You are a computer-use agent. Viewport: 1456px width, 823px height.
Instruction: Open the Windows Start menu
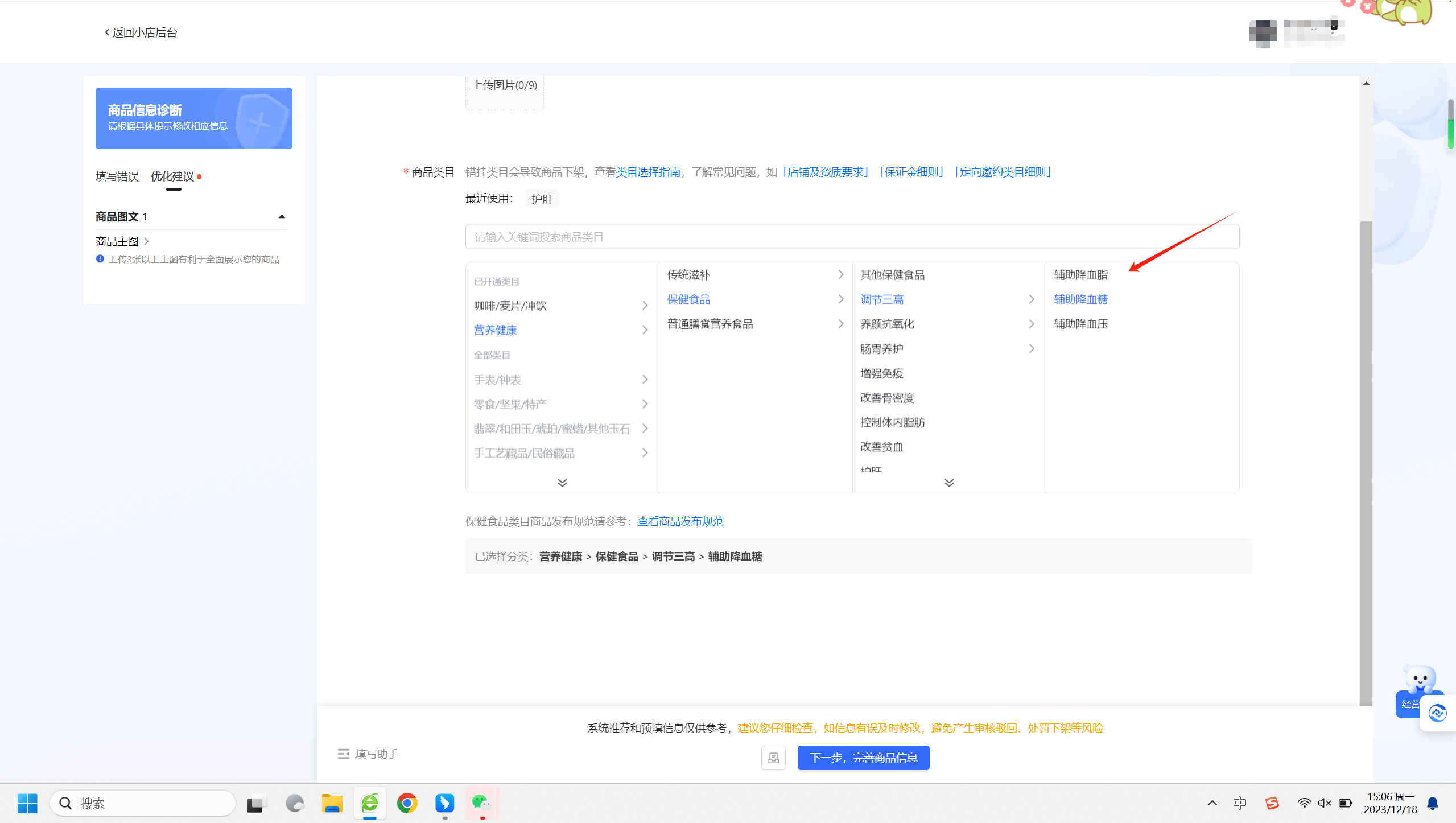(27, 804)
